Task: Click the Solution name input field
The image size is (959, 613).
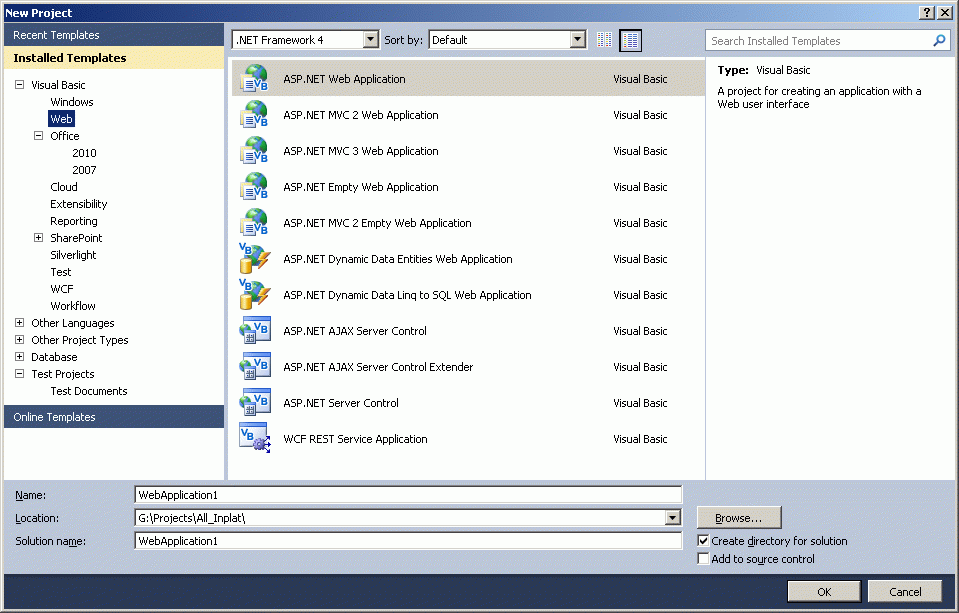Action: click(x=408, y=541)
